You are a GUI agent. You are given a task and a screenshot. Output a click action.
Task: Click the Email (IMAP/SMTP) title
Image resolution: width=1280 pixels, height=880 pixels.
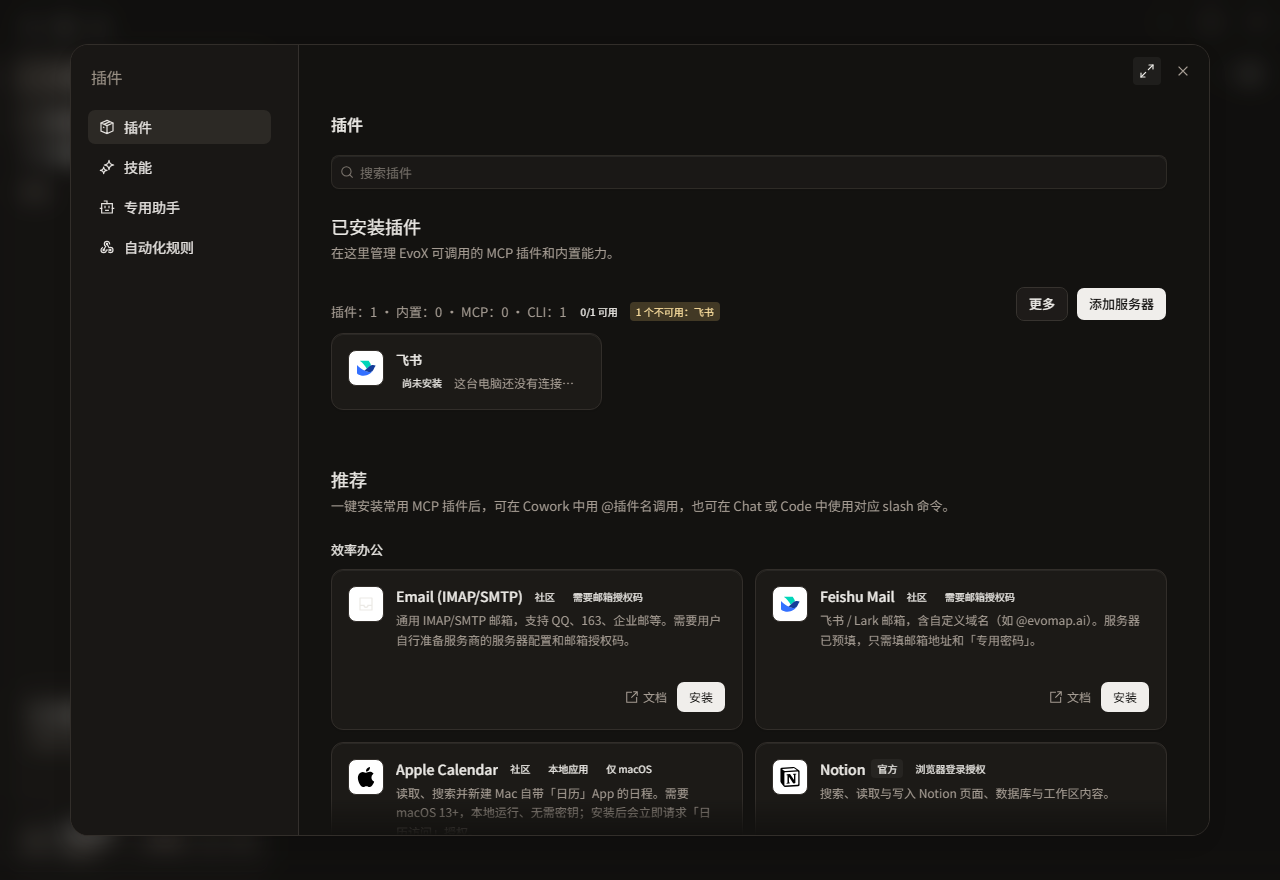459,597
